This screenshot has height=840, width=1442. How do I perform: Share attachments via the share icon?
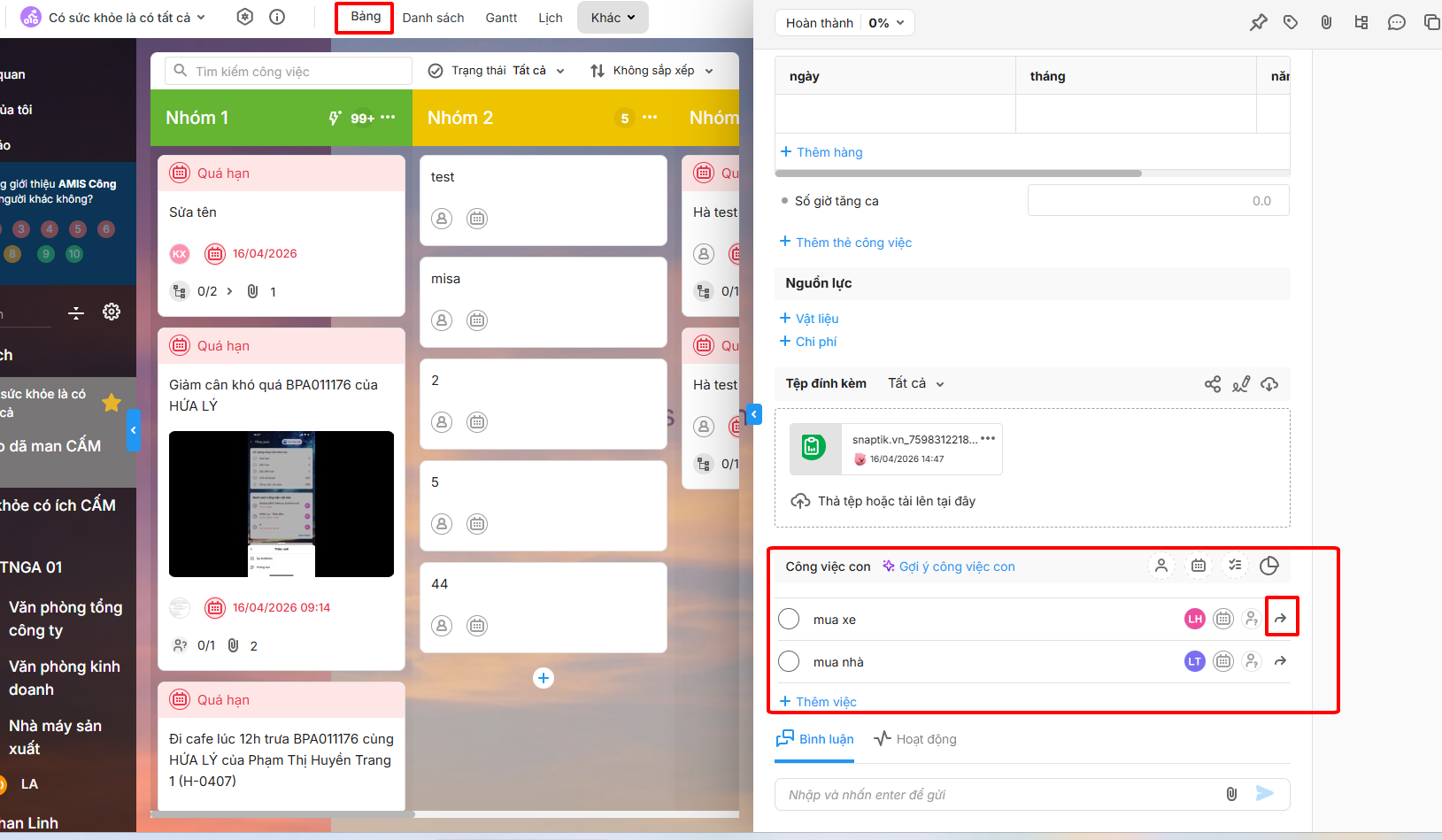[1213, 384]
